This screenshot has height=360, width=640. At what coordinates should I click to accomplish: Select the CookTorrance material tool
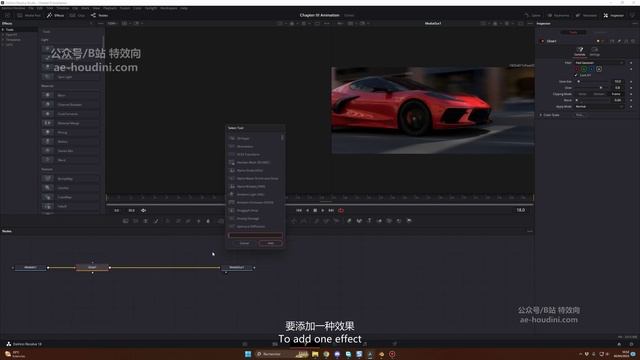(70, 114)
